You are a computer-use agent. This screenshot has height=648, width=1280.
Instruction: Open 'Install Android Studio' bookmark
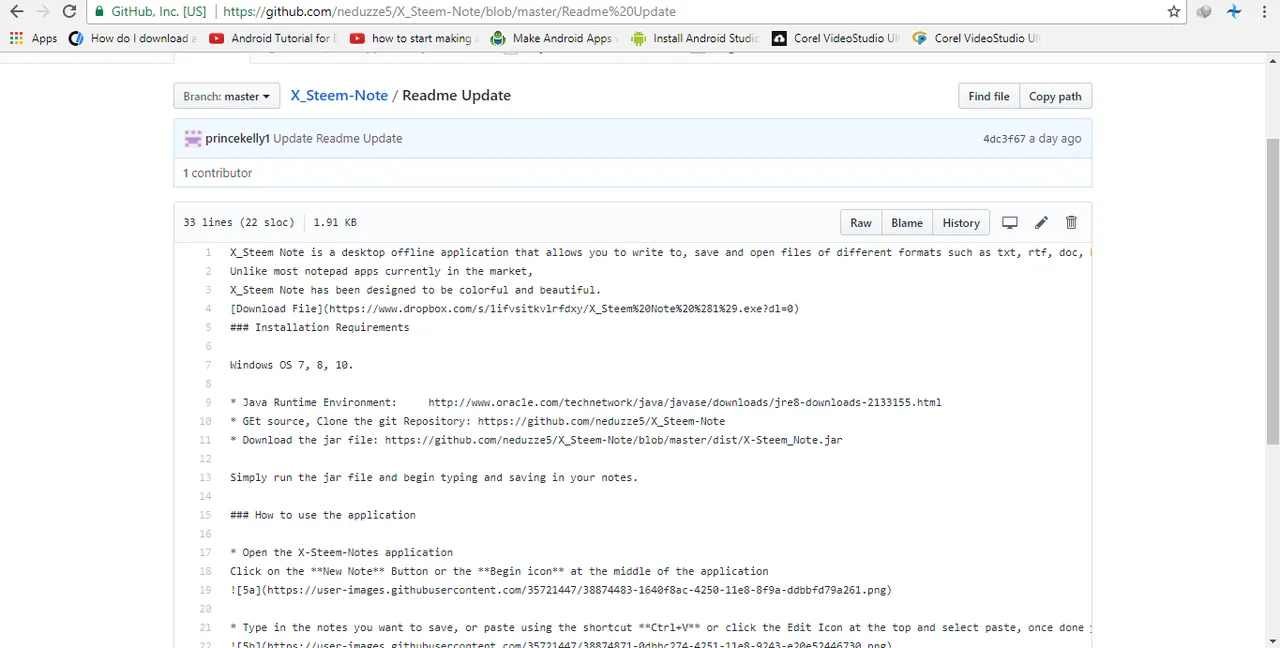coord(695,38)
